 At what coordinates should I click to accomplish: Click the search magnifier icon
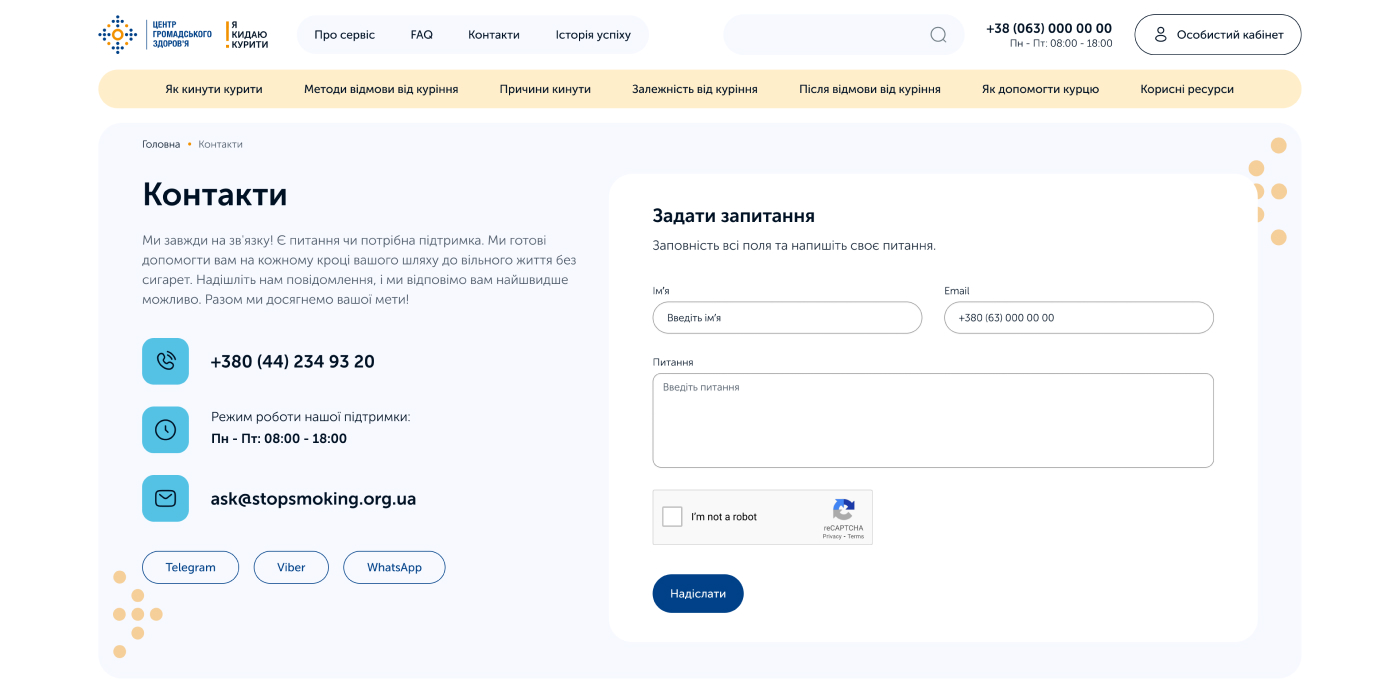(938, 35)
